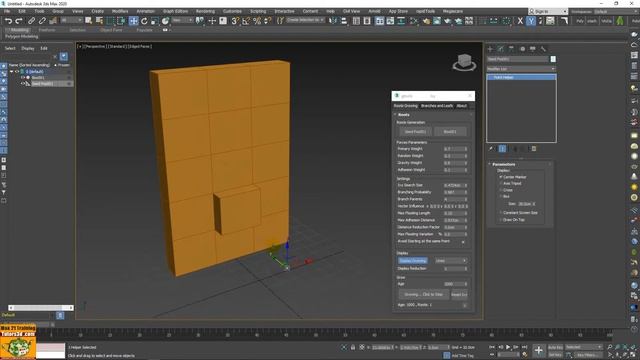The height and width of the screenshot is (360, 640).
Task: Toggle the selection lock icon in status bar
Action: (x=353, y=347)
